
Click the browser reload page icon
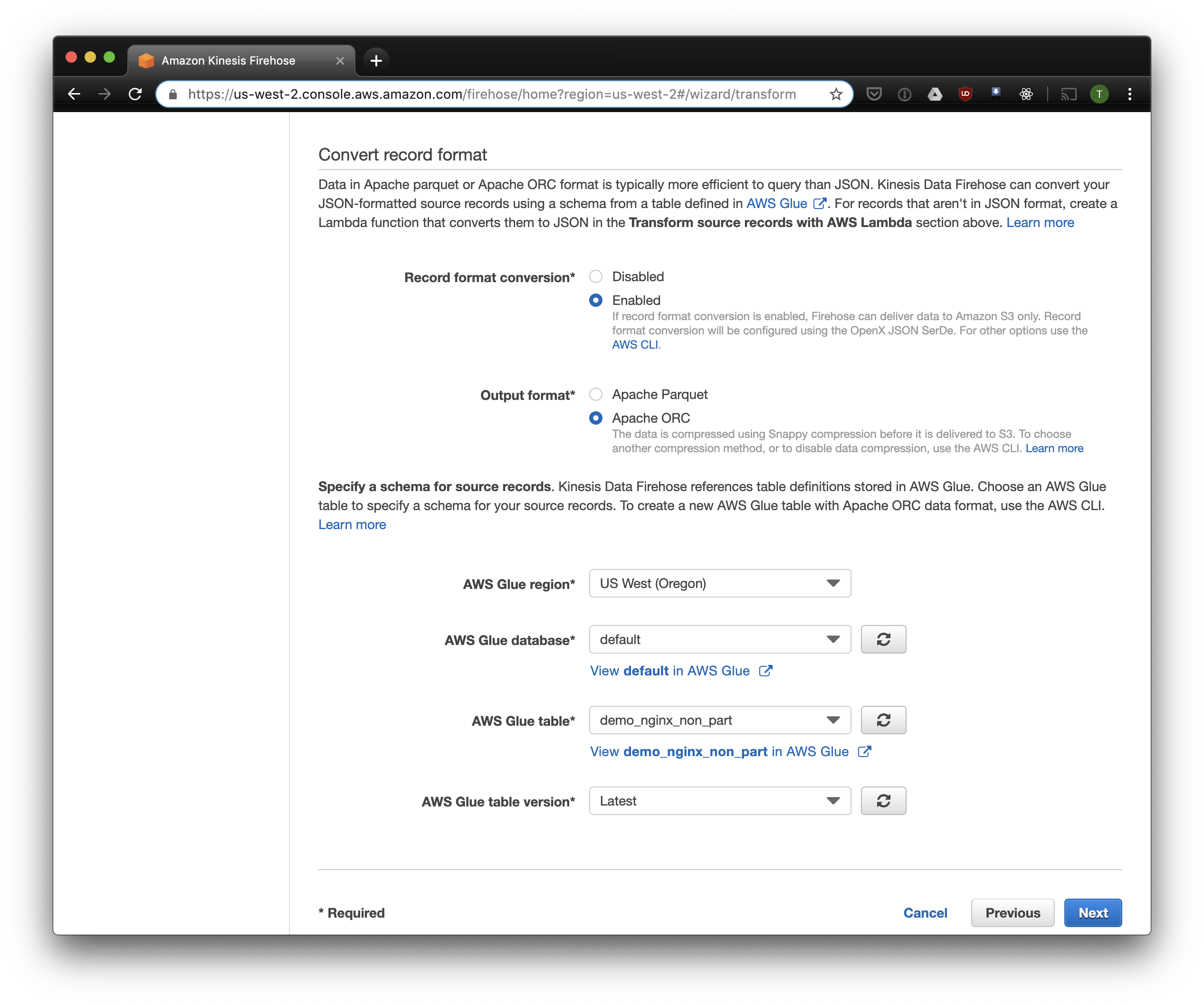(x=135, y=94)
